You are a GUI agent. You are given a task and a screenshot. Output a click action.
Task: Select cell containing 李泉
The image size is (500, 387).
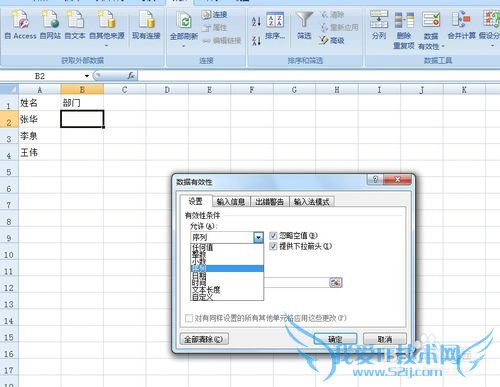(x=40, y=136)
